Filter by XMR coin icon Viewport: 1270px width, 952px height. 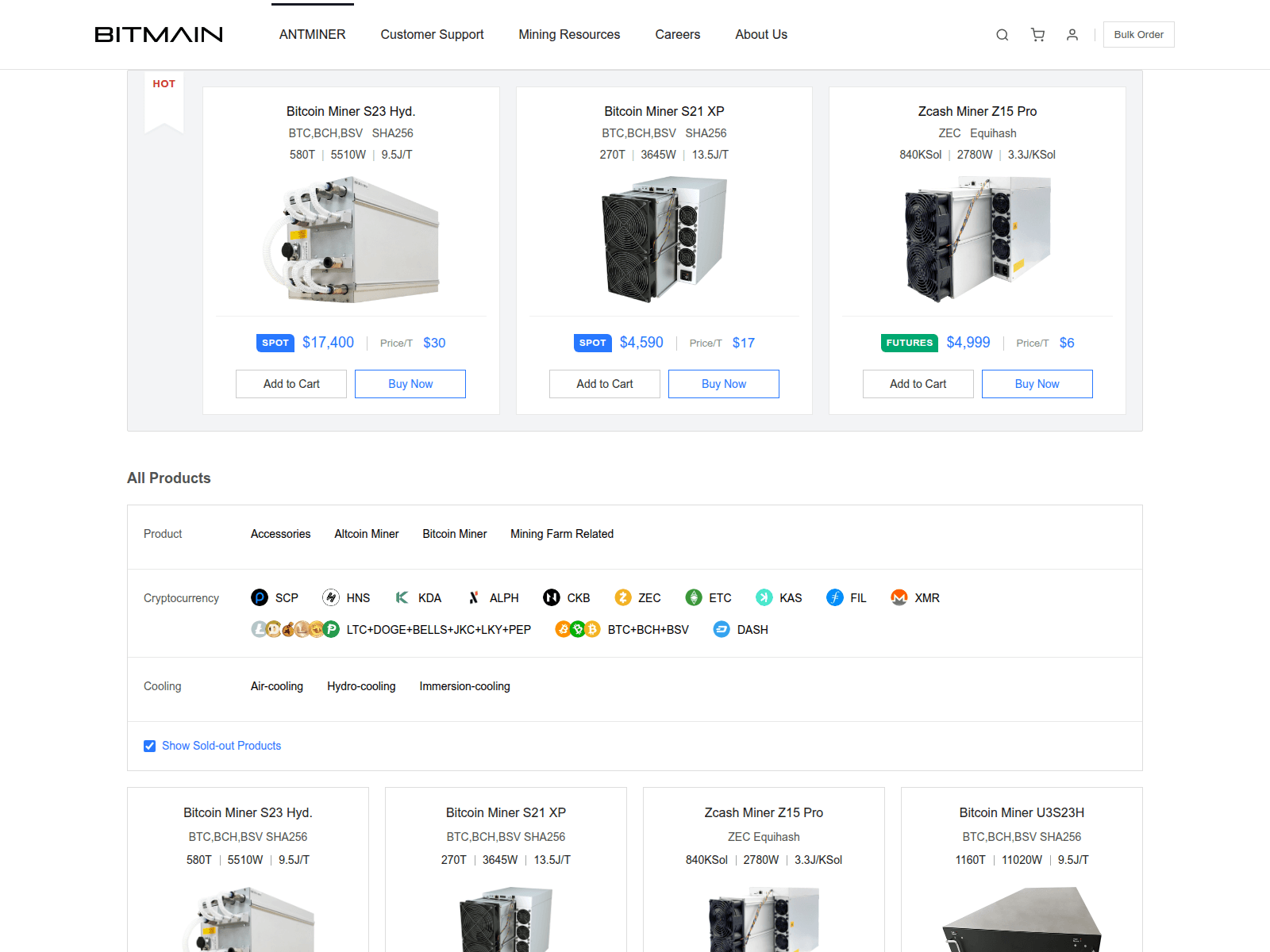pyautogui.click(x=899, y=597)
